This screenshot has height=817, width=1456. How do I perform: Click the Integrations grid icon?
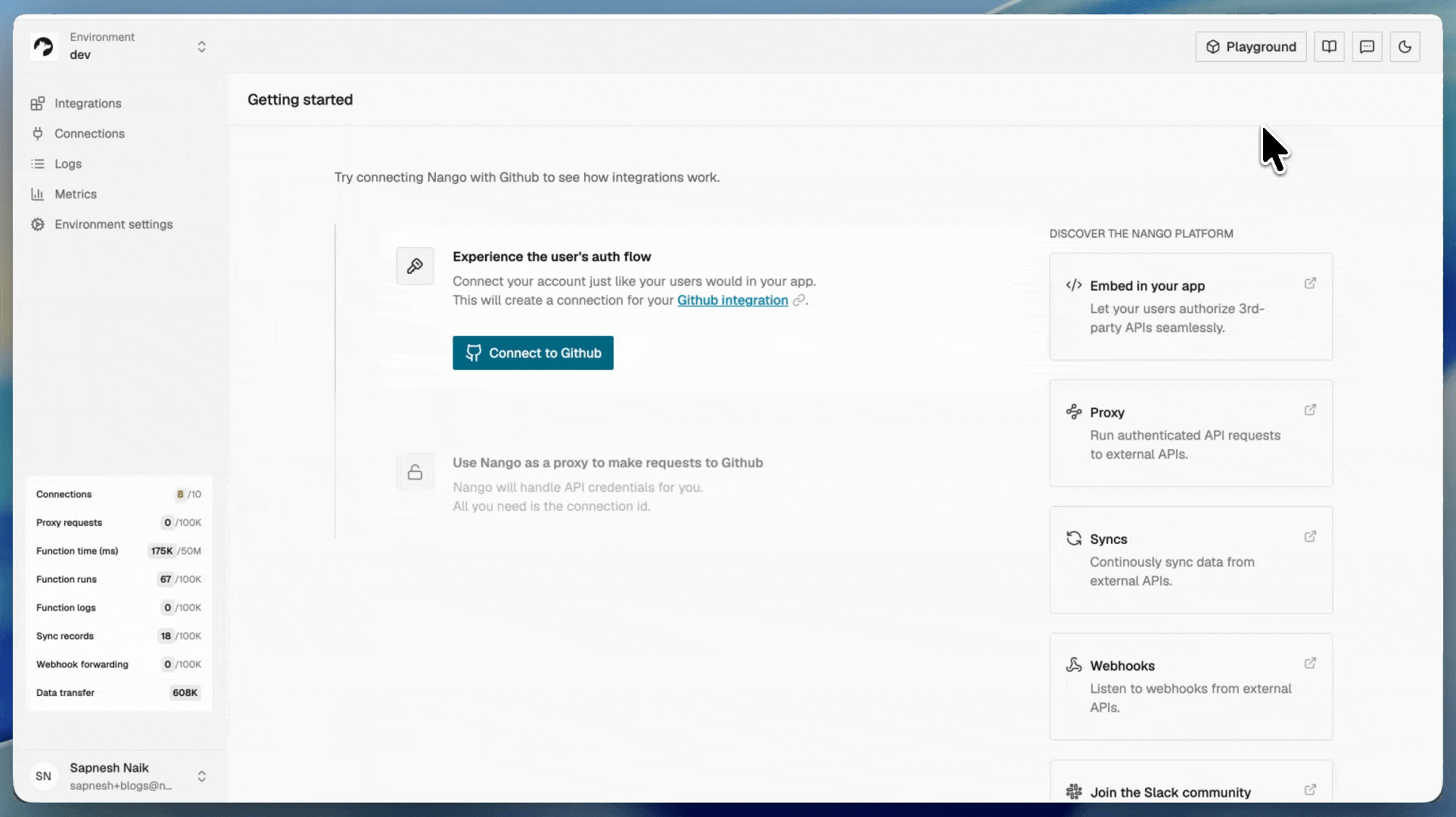click(37, 104)
